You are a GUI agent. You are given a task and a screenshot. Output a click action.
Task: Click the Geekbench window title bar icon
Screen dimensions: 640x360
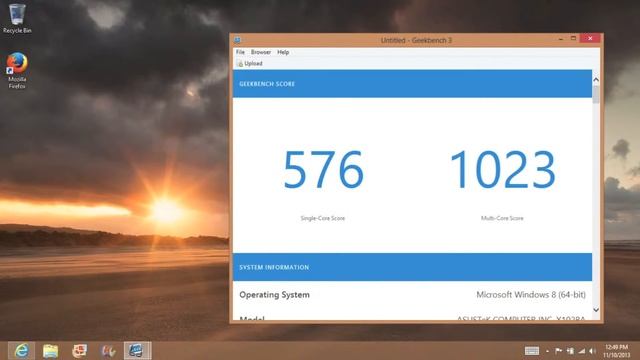(238, 40)
